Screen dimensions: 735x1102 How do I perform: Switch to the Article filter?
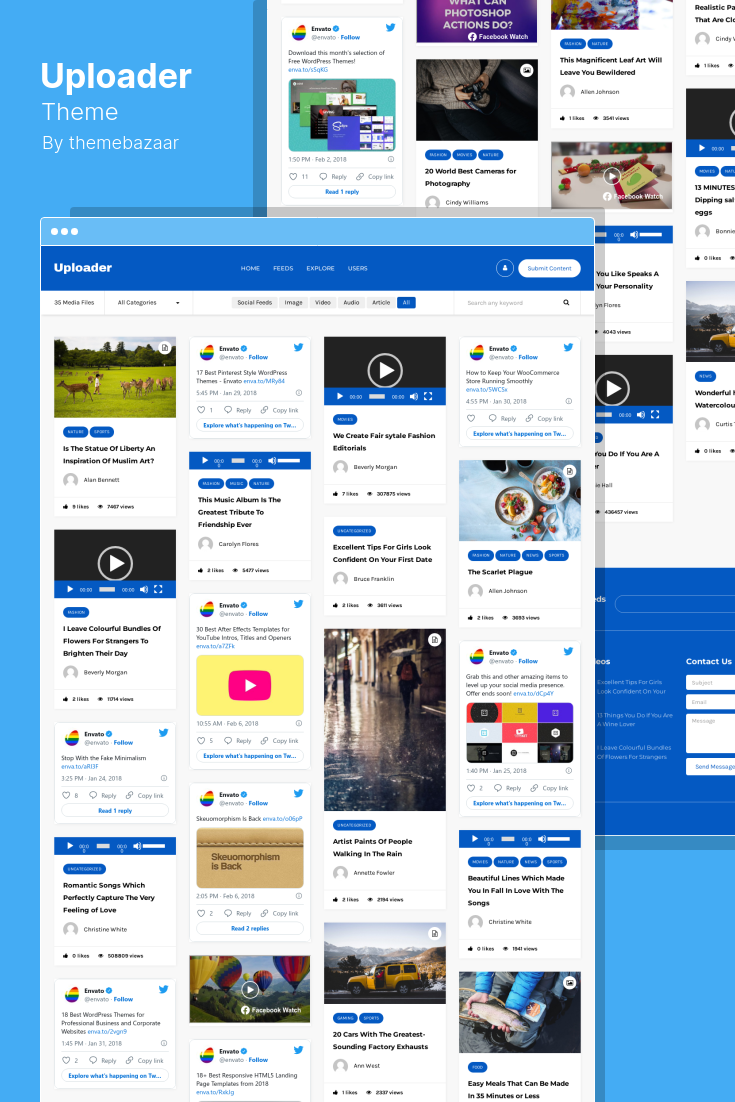coord(381,303)
